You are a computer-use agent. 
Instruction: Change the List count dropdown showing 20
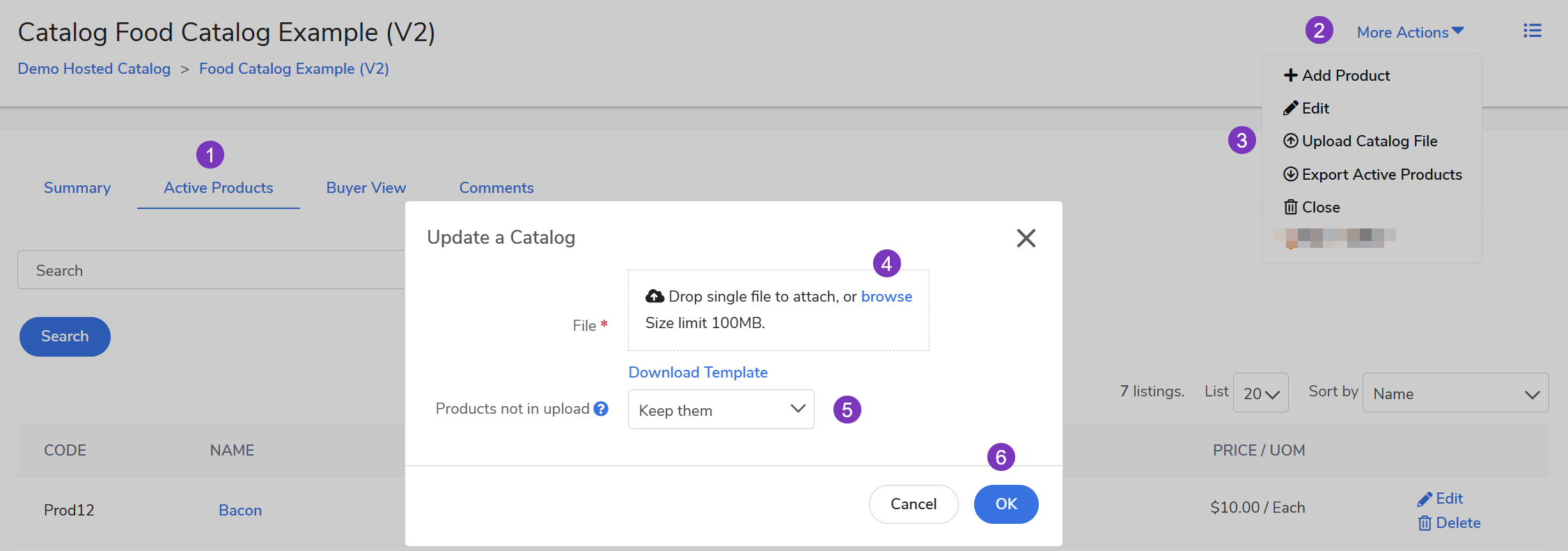pos(1260,394)
